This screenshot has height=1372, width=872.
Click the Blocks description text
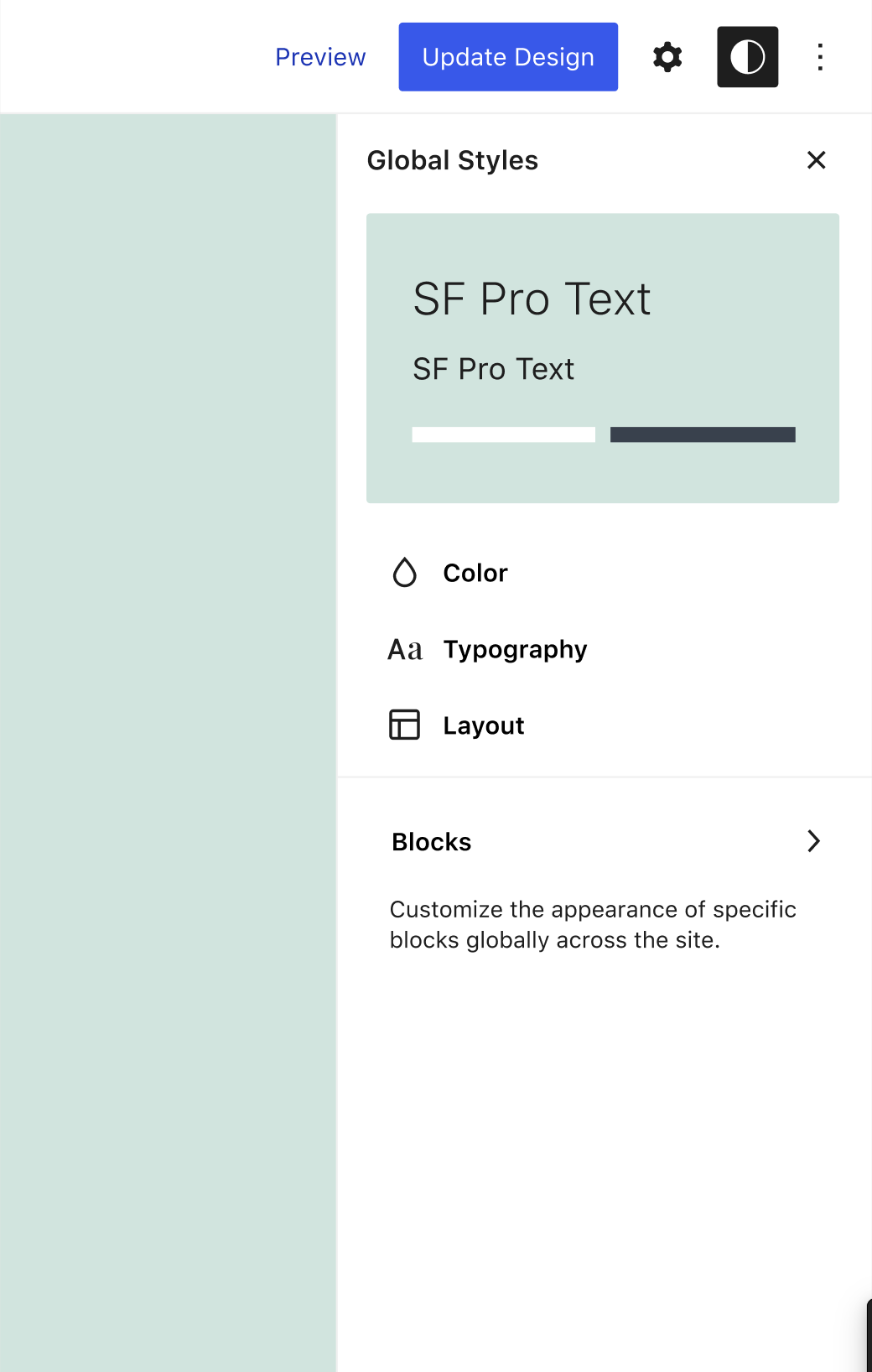pyautogui.click(x=592, y=924)
